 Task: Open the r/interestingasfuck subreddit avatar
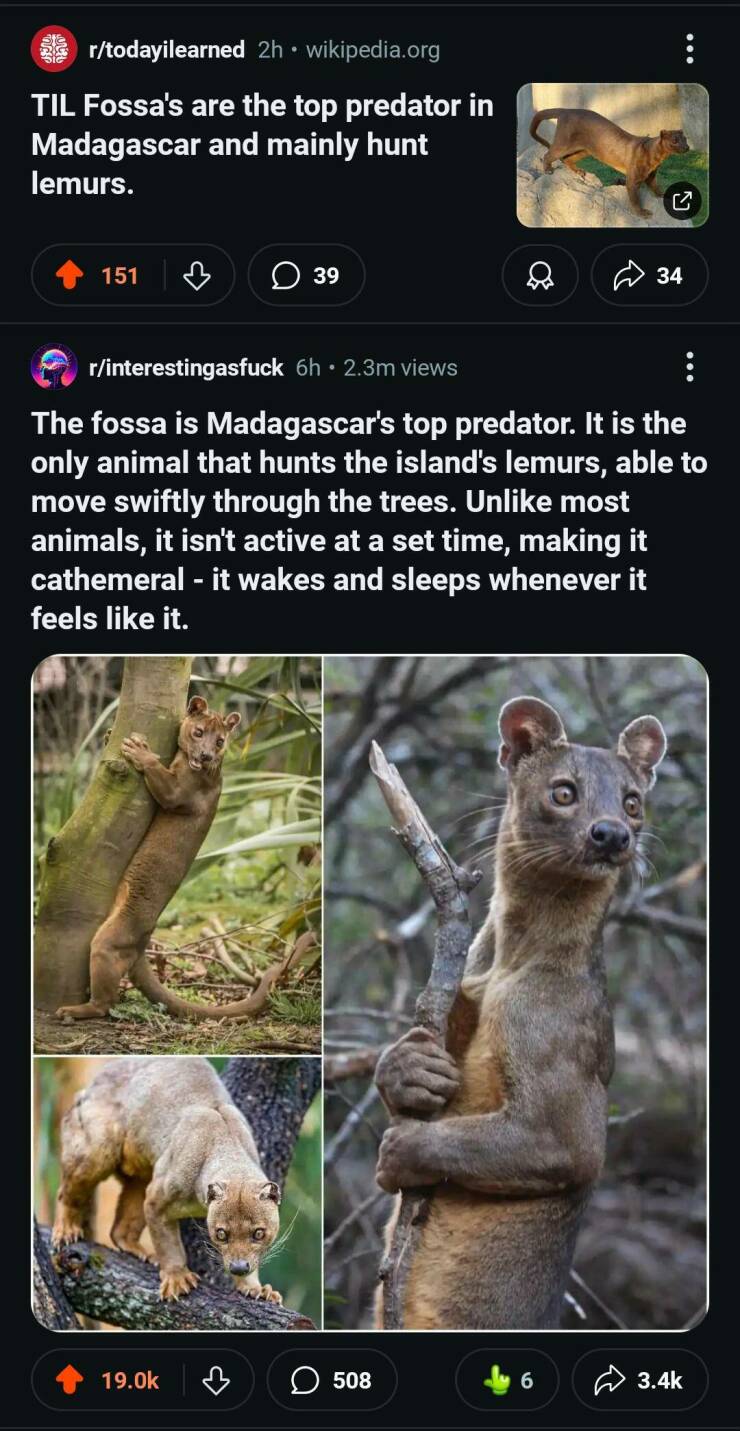click(54, 367)
